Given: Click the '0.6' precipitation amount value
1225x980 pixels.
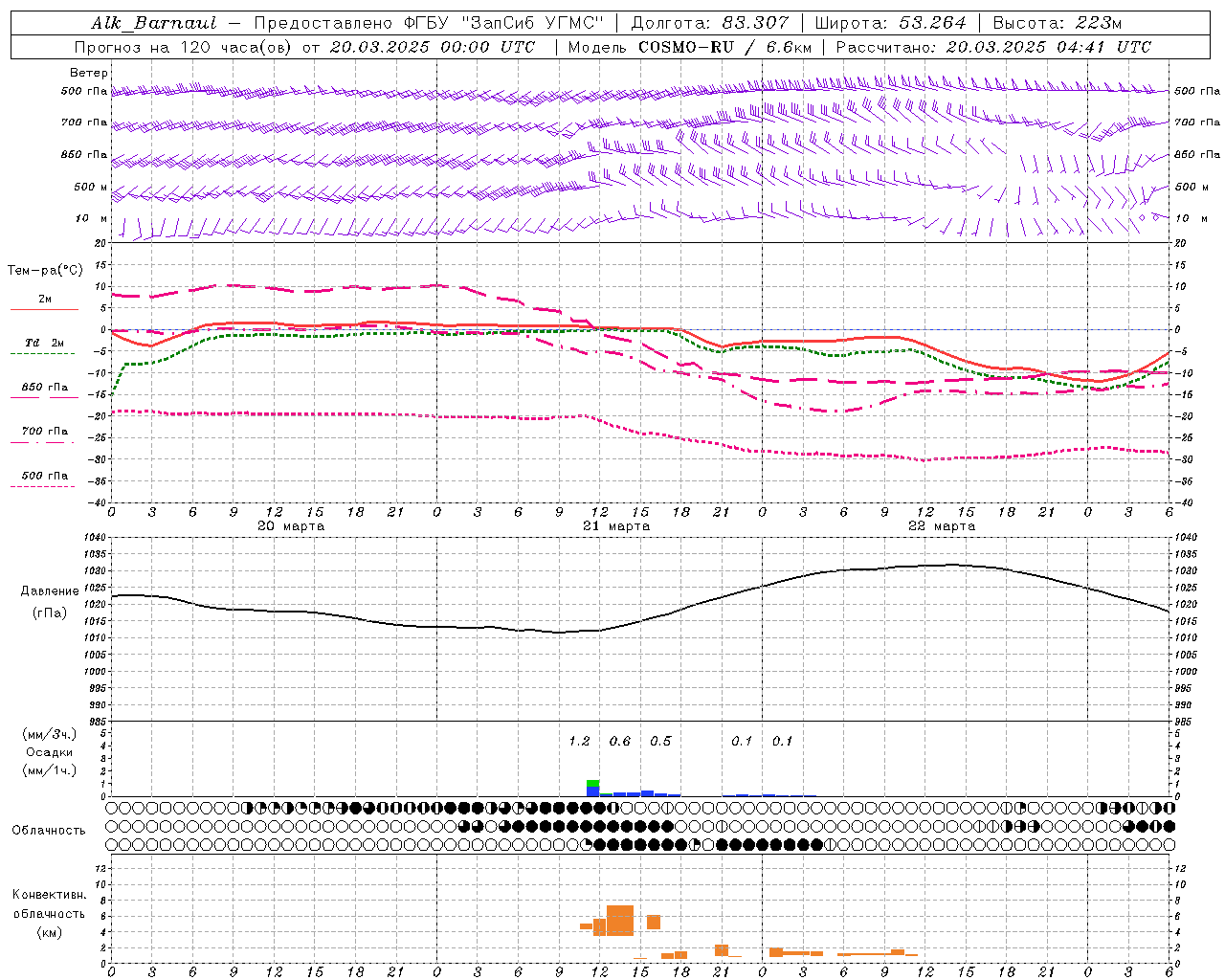Looking at the screenshot, I should pos(620,741).
